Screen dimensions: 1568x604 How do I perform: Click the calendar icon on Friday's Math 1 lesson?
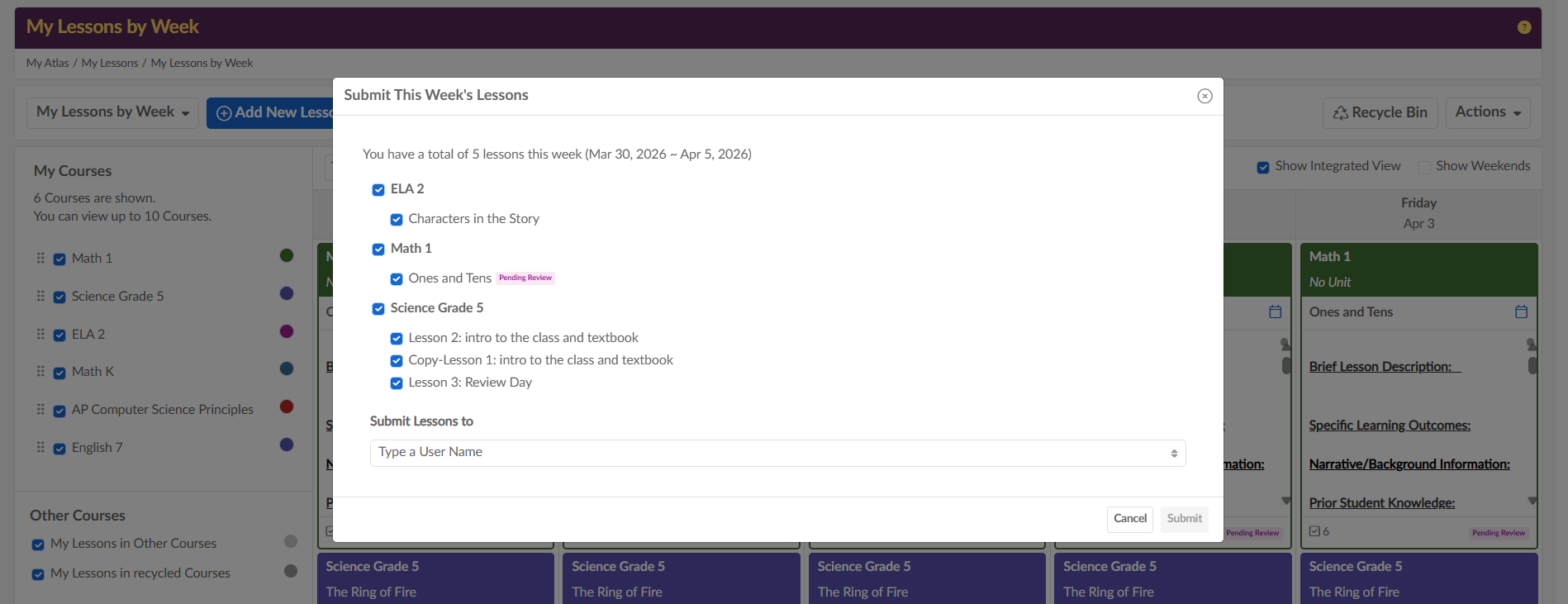[x=1521, y=312]
